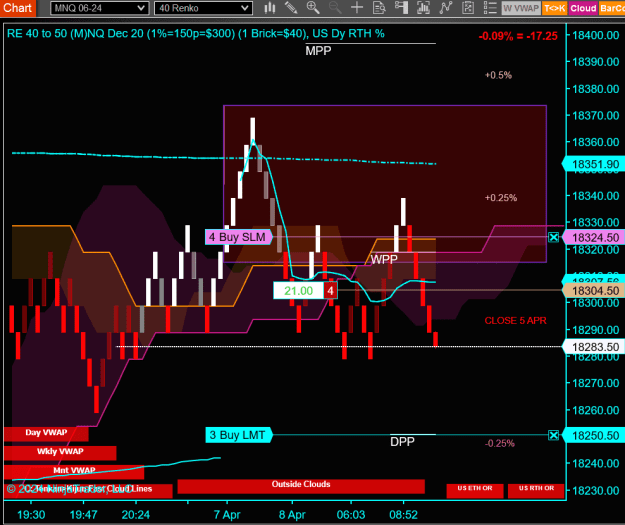Image resolution: width=625 pixels, height=525 pixels.
Task: Select the 3 Buy LMT order flag
Action: pos(238,435)
